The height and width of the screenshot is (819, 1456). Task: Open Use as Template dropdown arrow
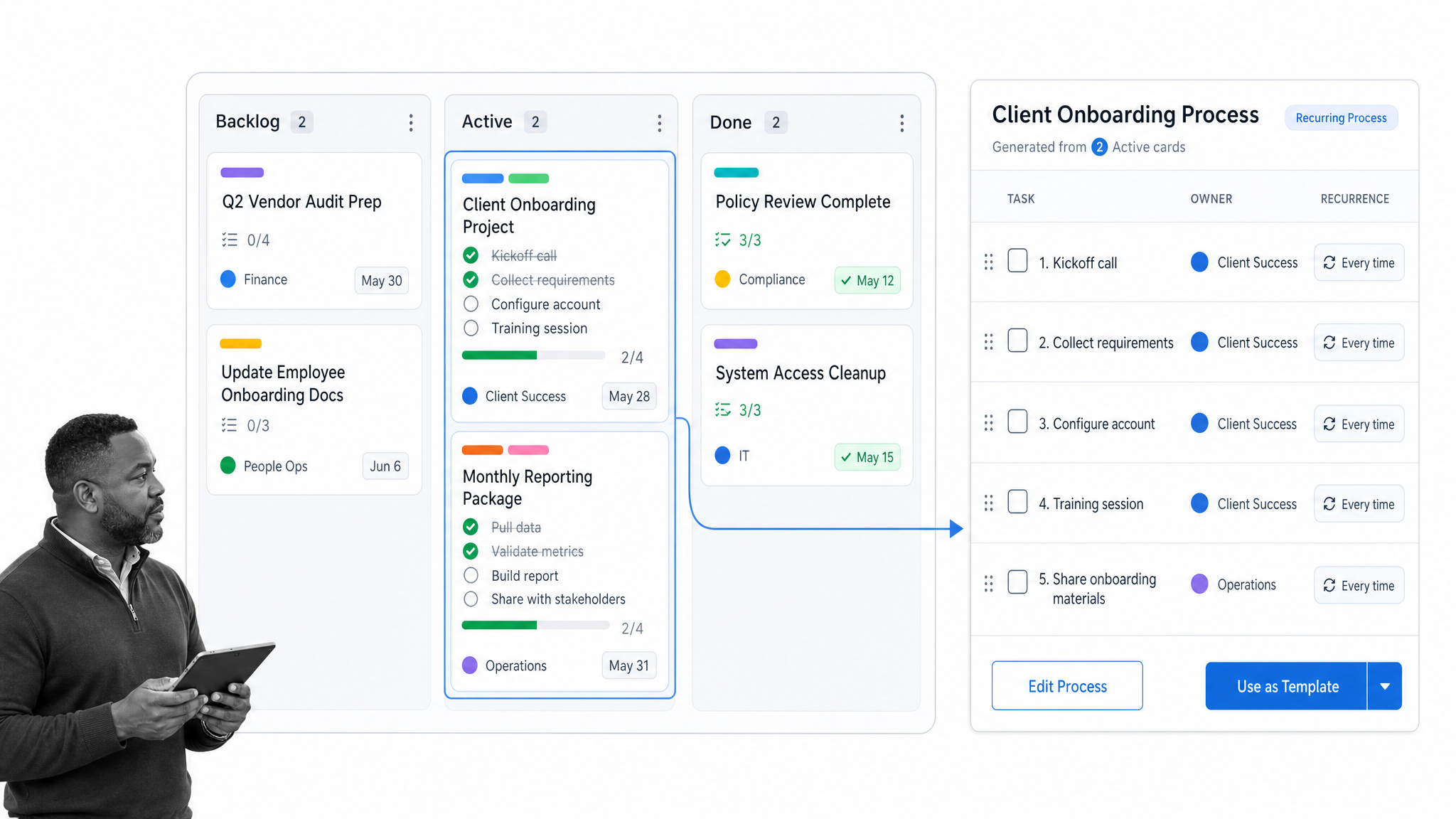1385,686
